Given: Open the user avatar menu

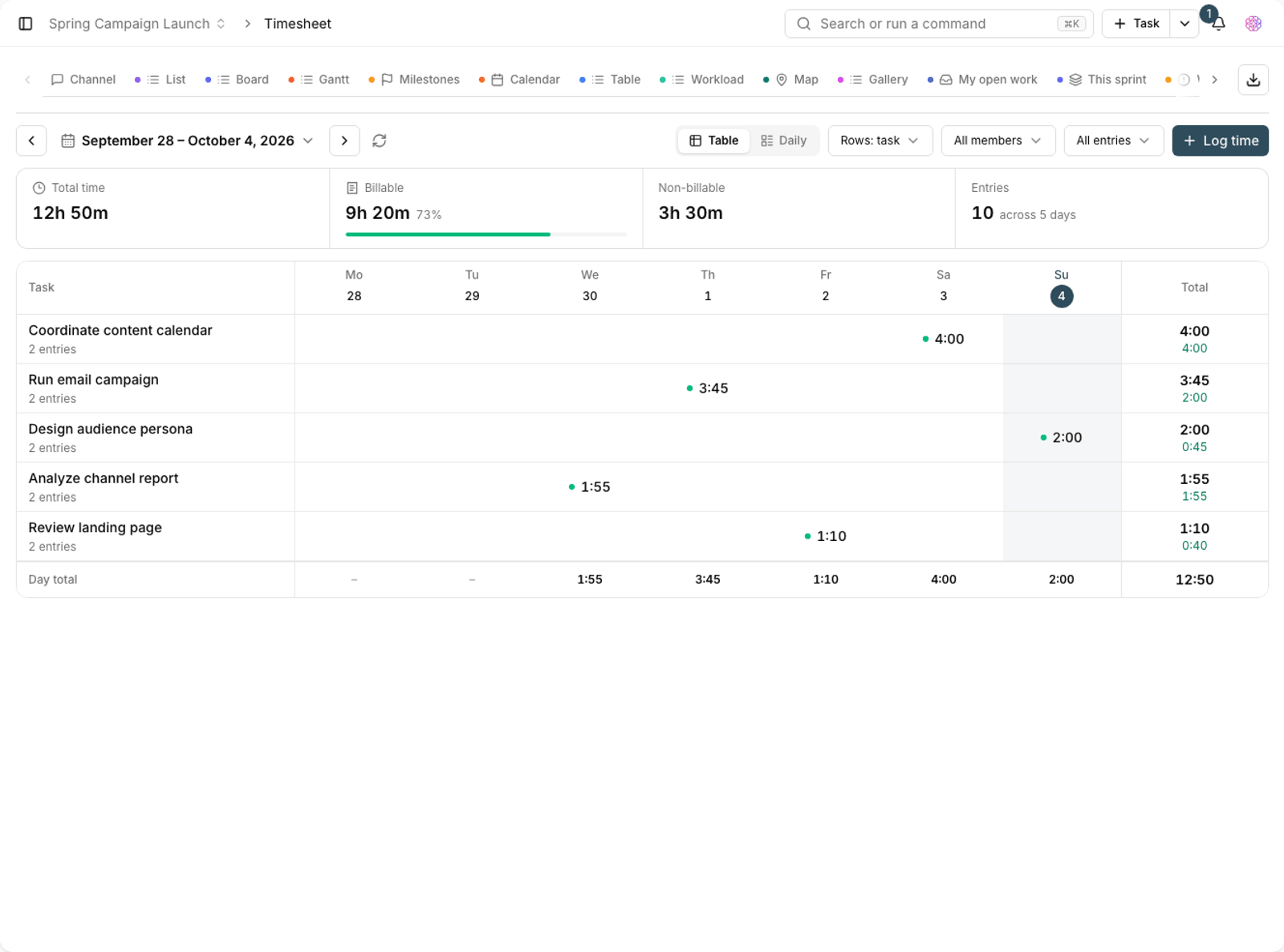Looking at the screenshot, I should tap(1254, 24).
